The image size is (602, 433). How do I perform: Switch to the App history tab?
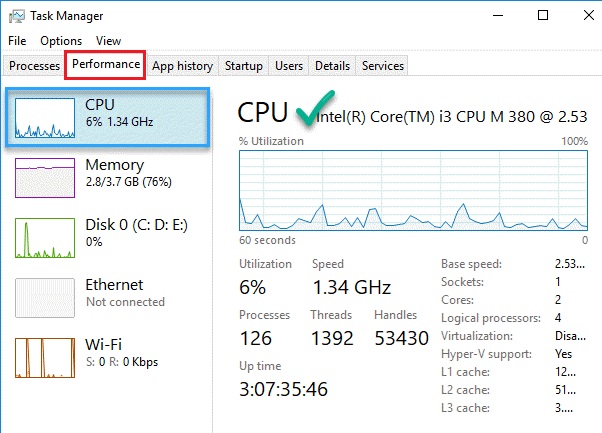(x=182, y=66)
